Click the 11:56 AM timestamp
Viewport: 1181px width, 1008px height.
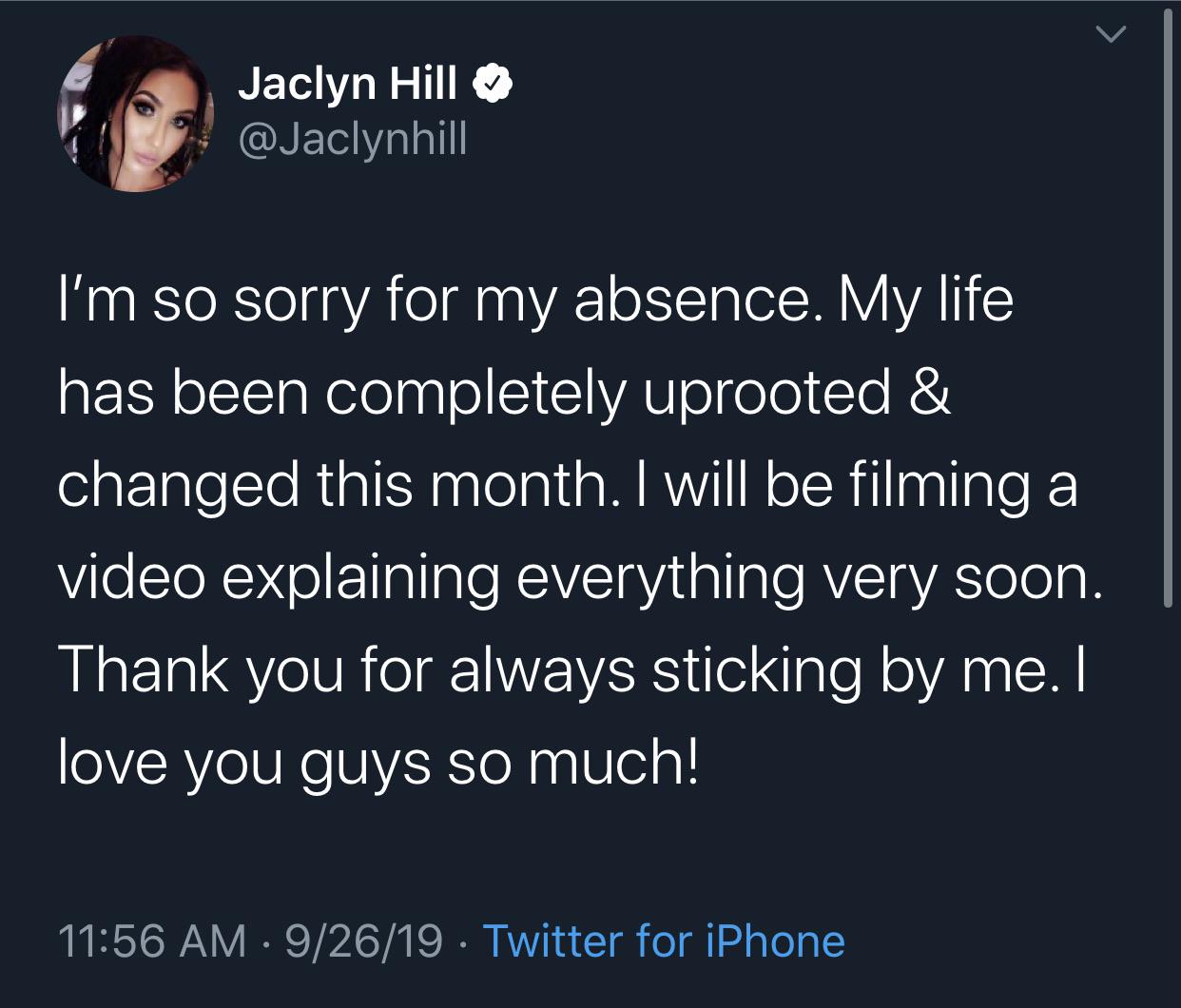[150, 941]
